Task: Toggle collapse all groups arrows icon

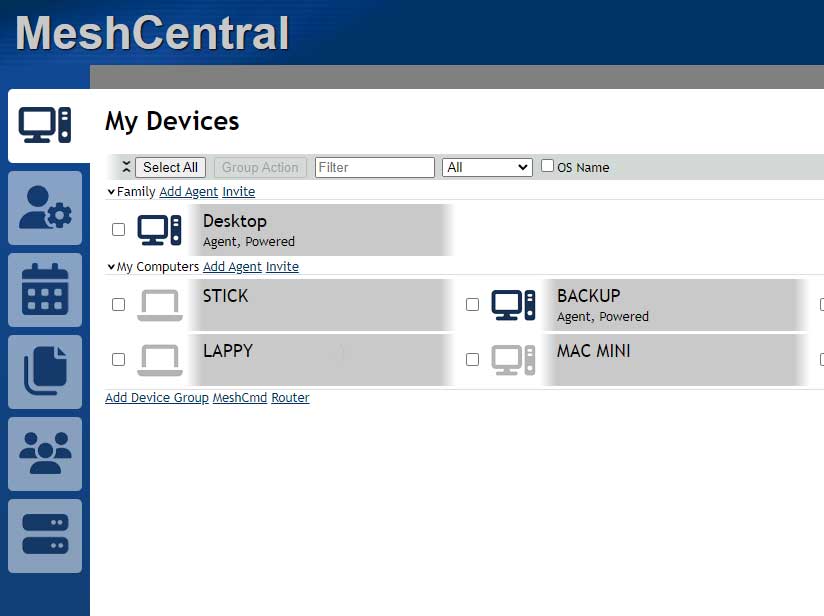Action: (x=126, y=167)
